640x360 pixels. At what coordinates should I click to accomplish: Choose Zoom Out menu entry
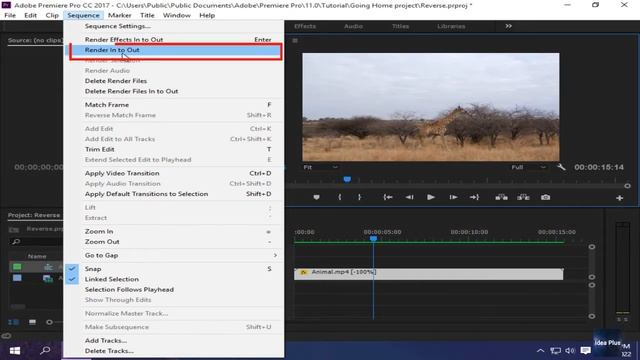click(174, 242)
